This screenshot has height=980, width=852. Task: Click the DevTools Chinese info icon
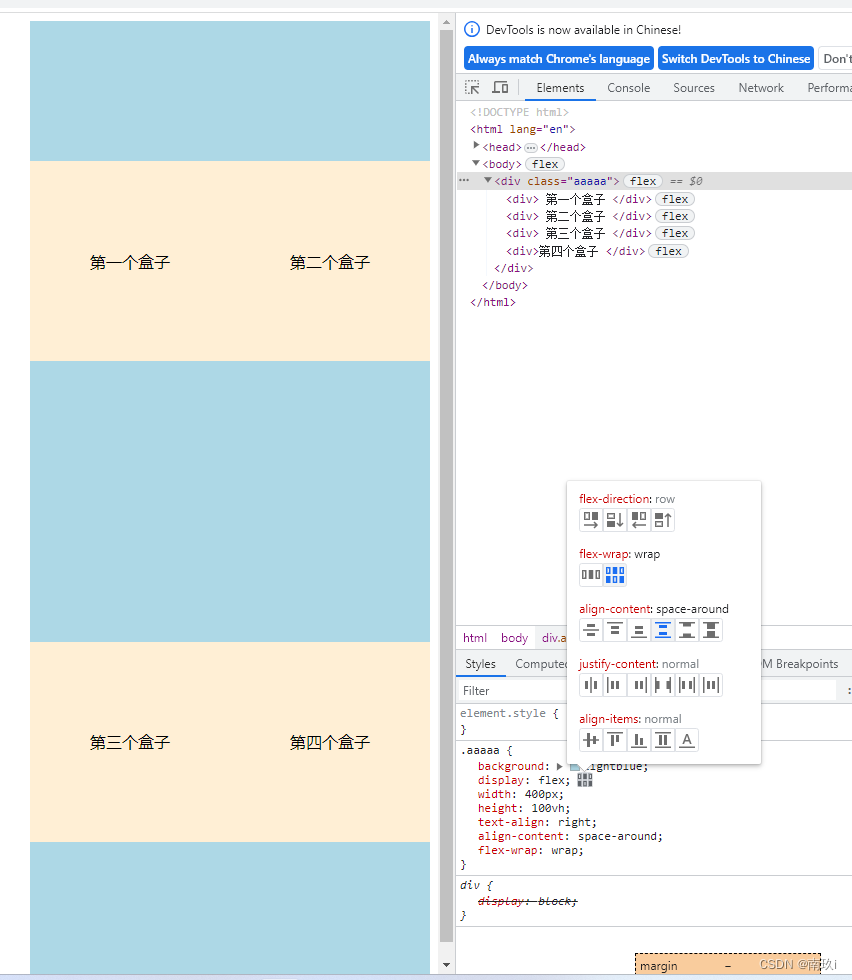[x=471, y=29]
